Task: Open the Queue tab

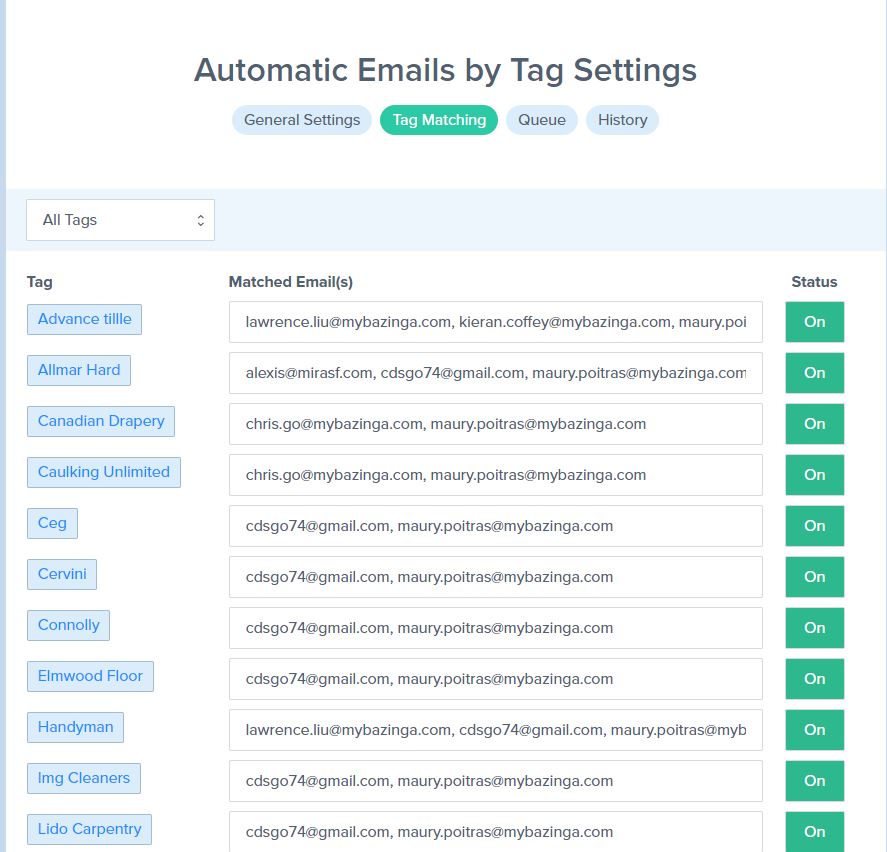Action: (541, 120)
